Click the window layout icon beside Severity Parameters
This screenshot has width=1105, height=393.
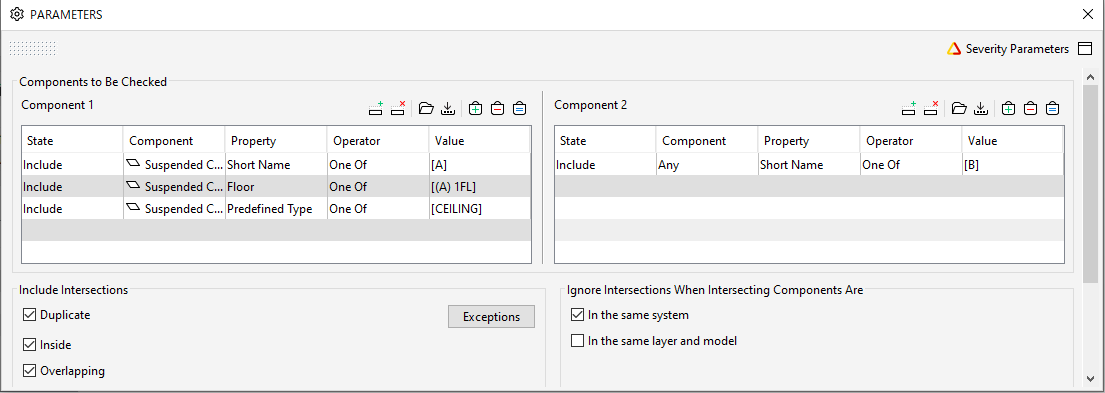[1085, 49]
